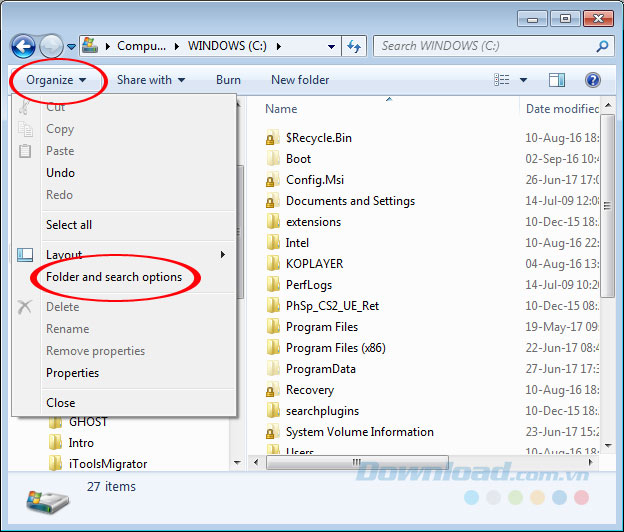Select System Volume Information folder icon
Viewport: 624px width, 532px height.
coord(273,432)
